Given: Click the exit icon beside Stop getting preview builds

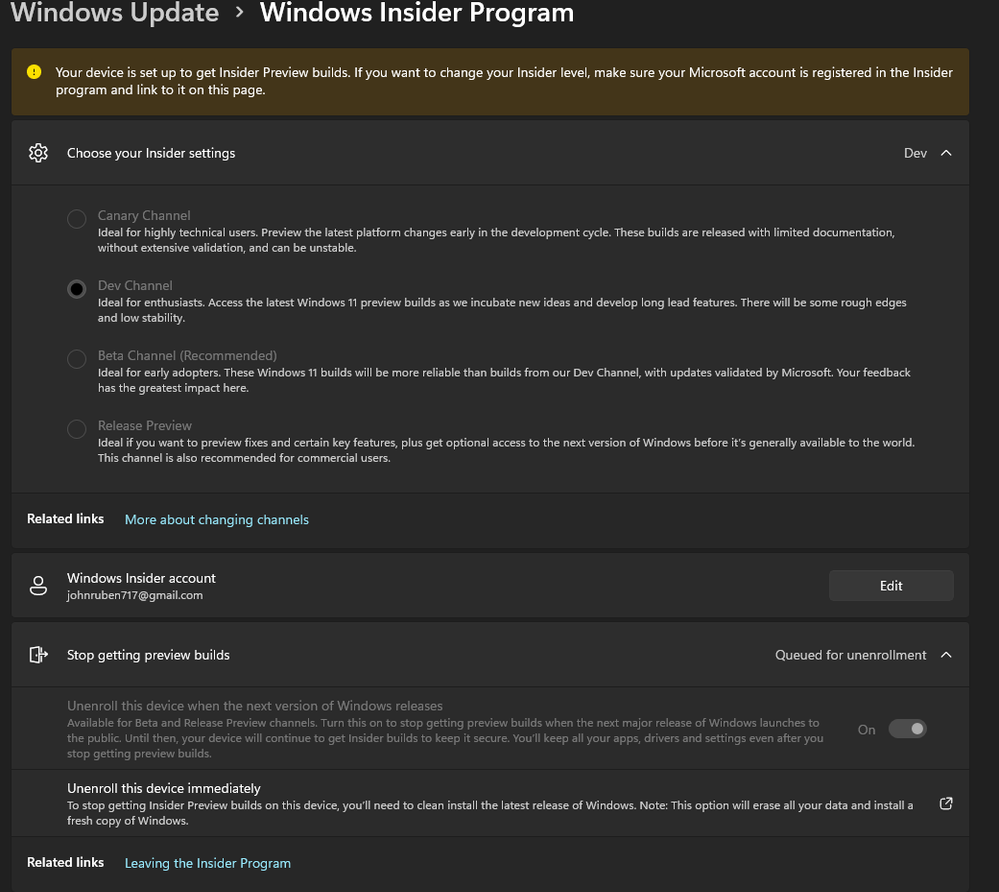Looking at the screenshot, I should [38, 654].
